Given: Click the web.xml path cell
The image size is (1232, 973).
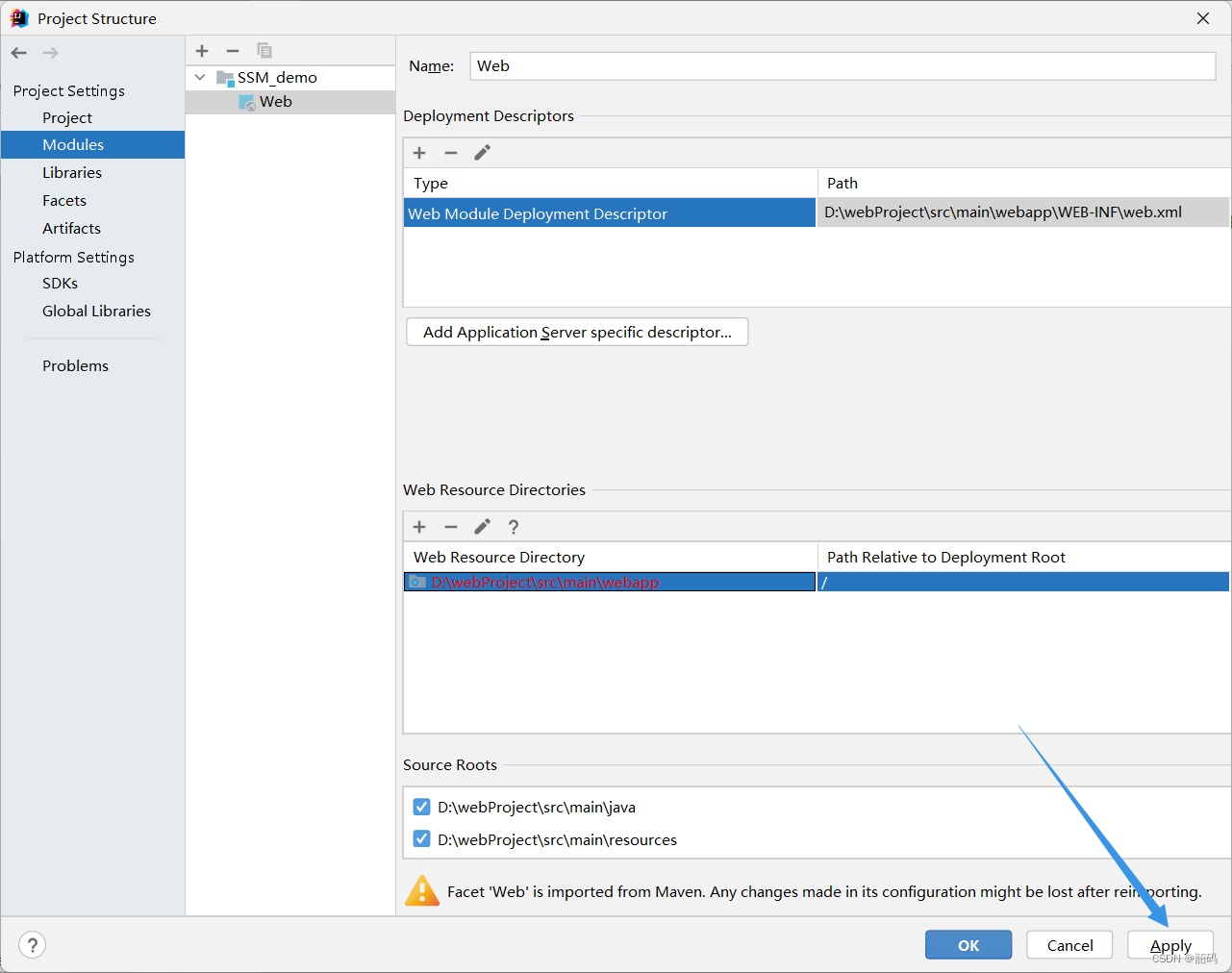Looking at the screenshot, I should [x=1023, y=212].
